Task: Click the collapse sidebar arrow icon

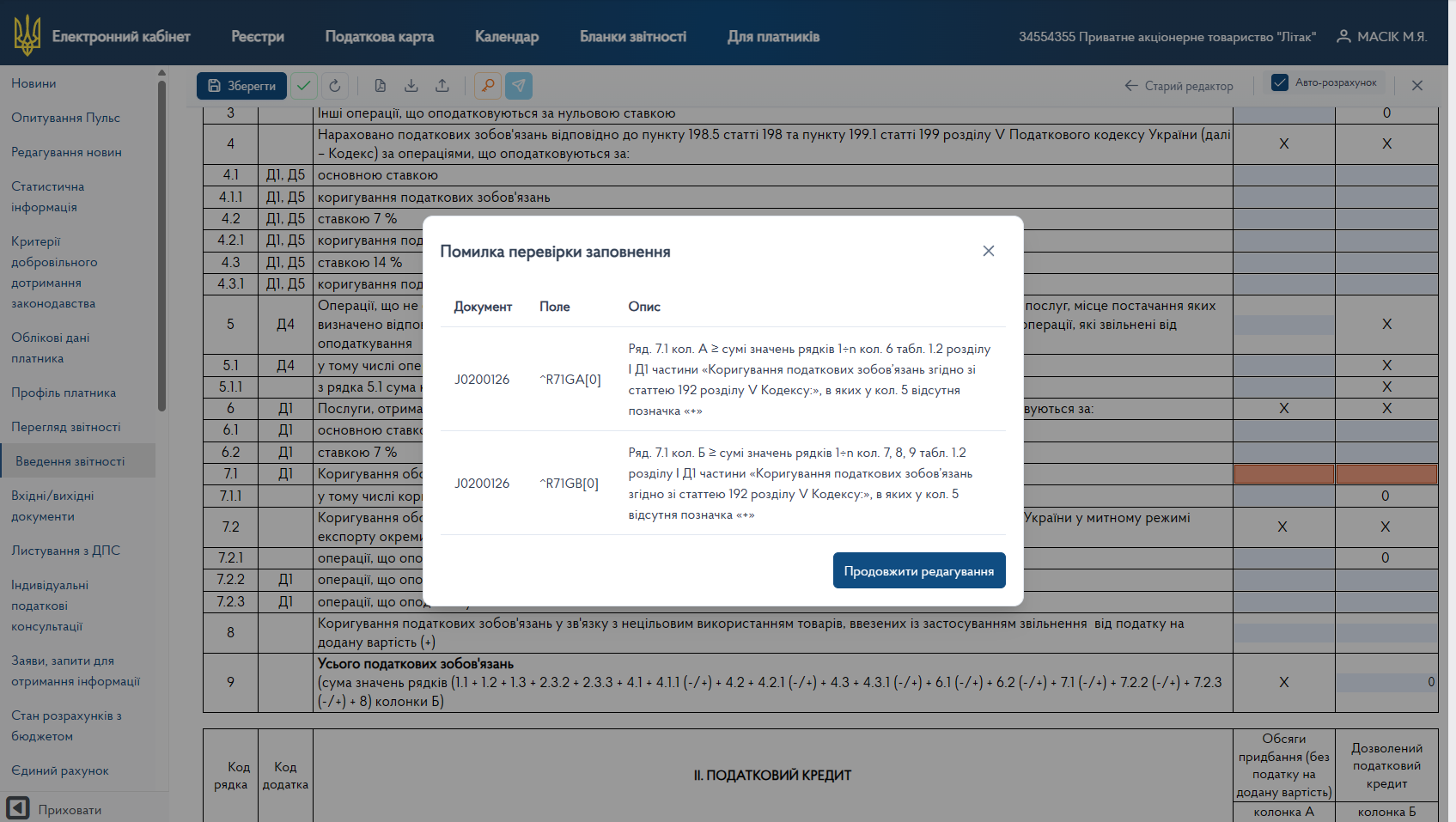Action: tap(18, 808)
